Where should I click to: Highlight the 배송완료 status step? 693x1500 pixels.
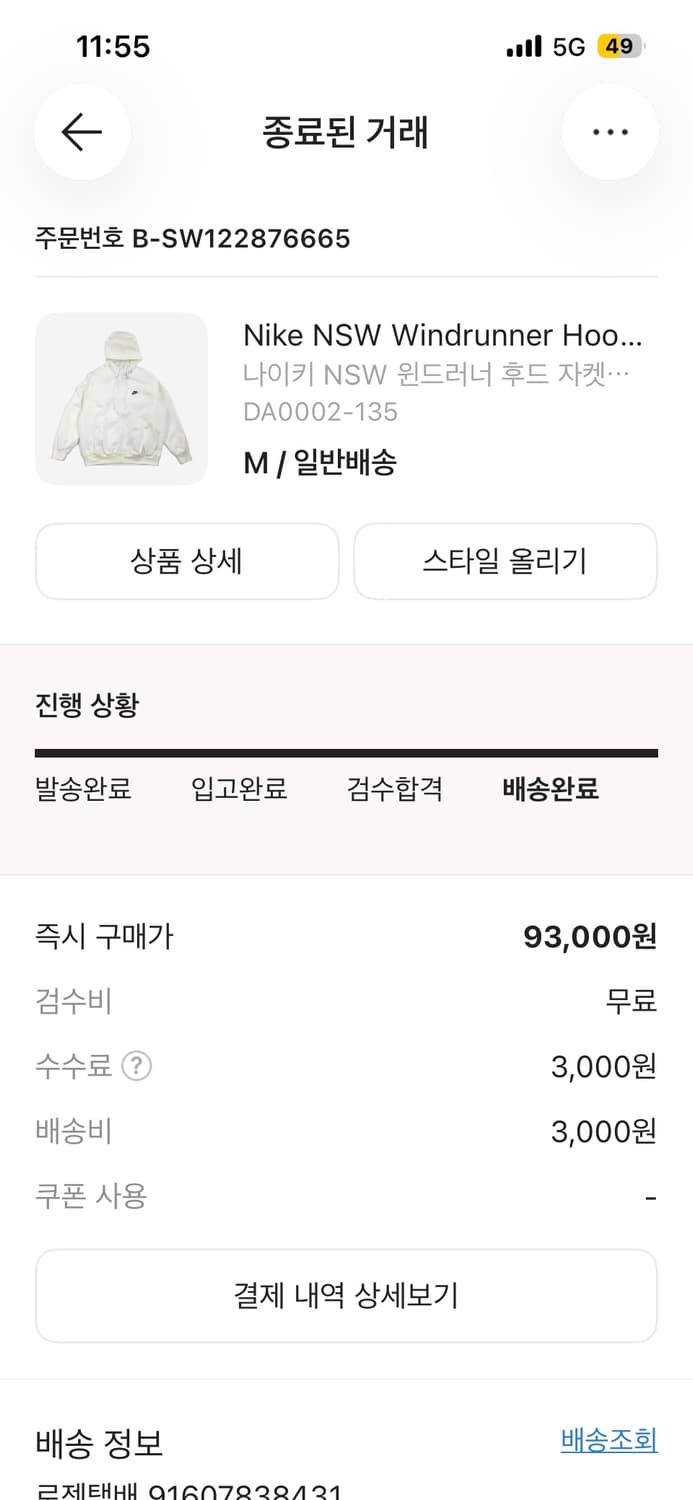click(549, 789)
